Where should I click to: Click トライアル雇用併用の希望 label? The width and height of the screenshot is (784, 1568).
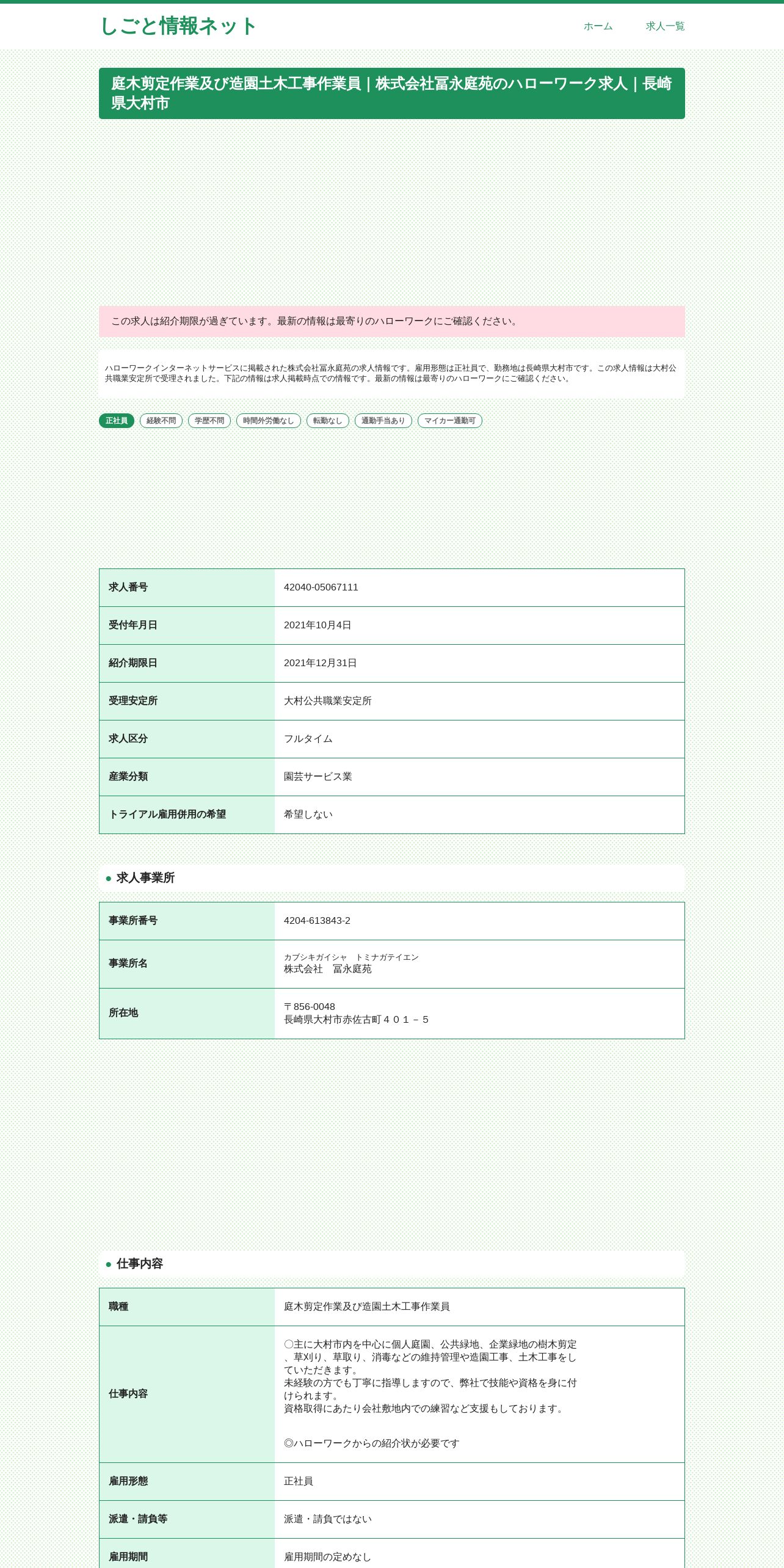click(x=167, y=815)
